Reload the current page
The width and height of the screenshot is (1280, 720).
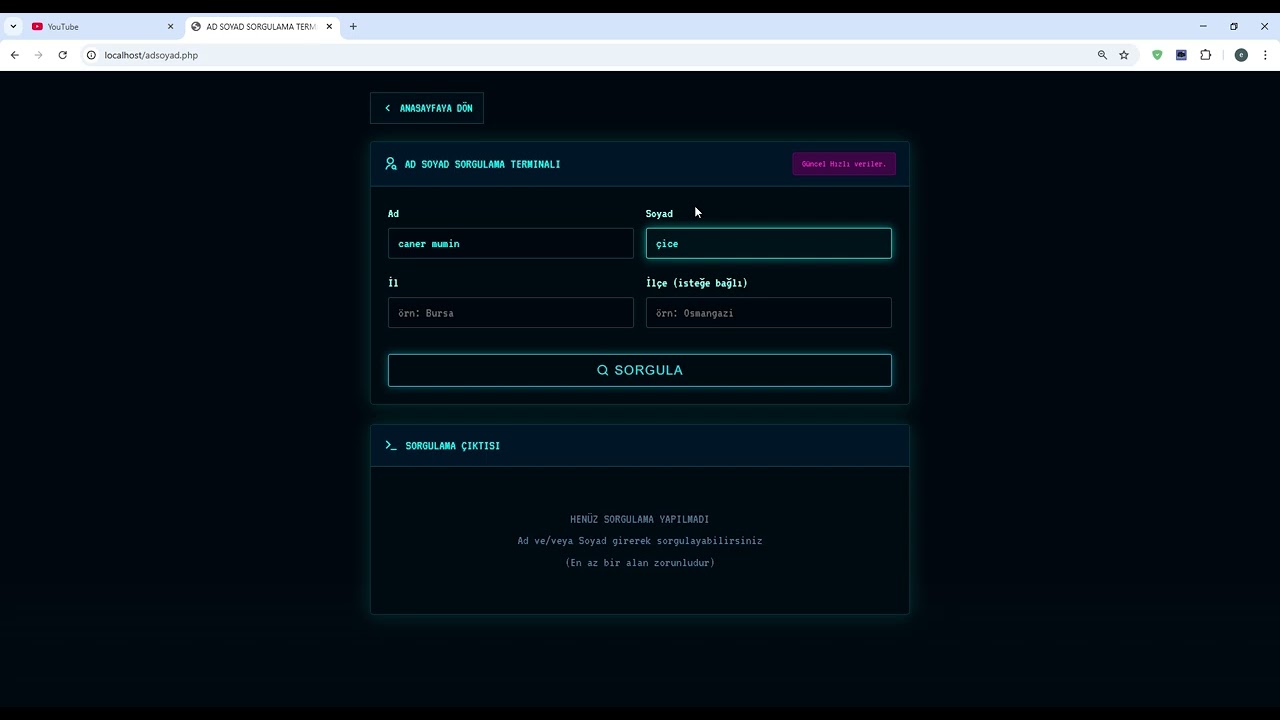pos(63,55)
